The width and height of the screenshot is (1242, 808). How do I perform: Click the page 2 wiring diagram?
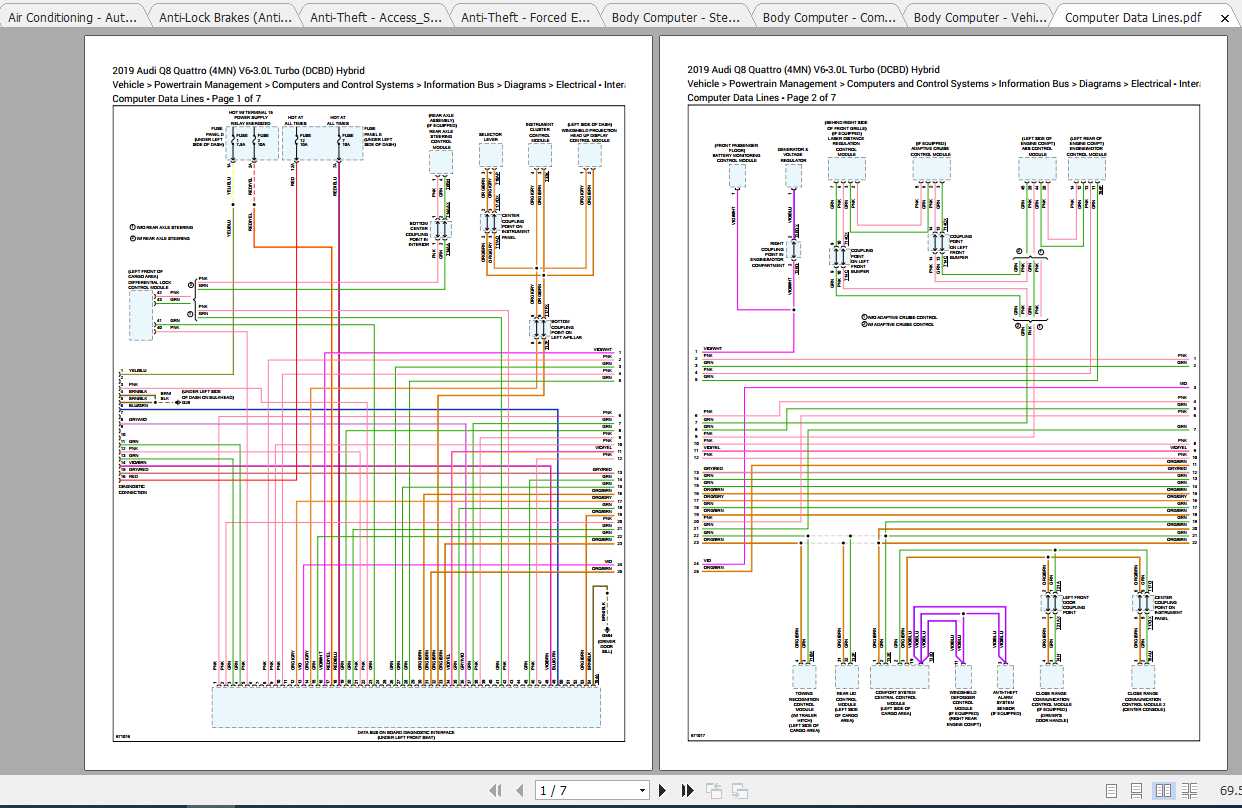[942, 424]
